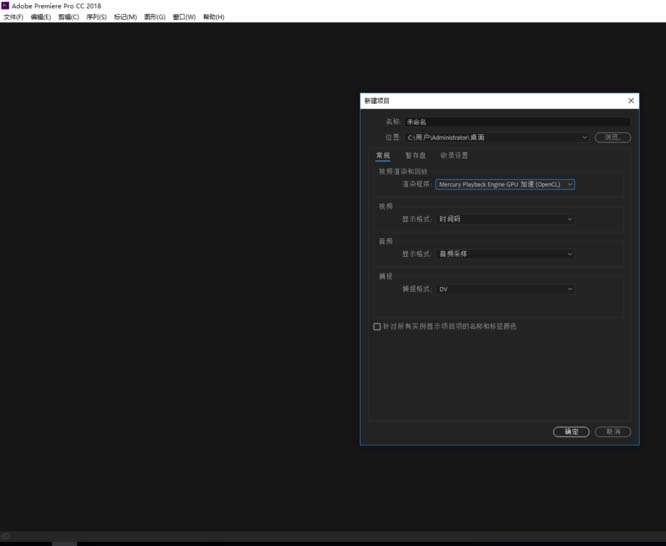
Task: Open the 帮助(H) menu
Action: pos(214,17)
